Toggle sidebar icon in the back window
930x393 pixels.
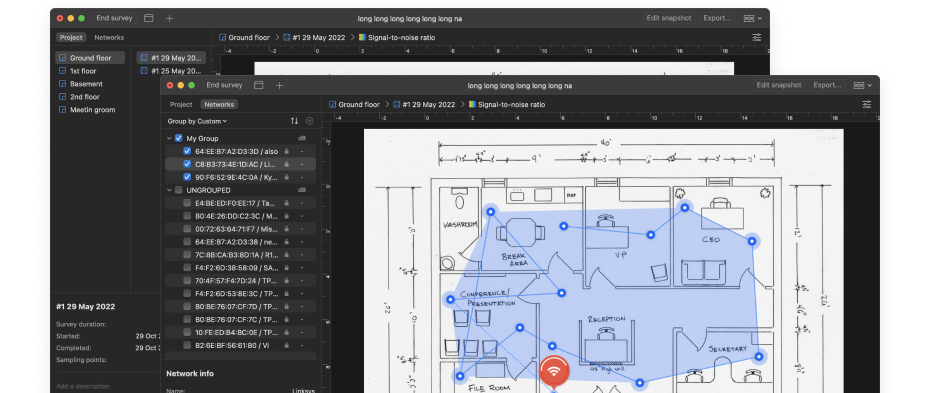tap(149, 18)
